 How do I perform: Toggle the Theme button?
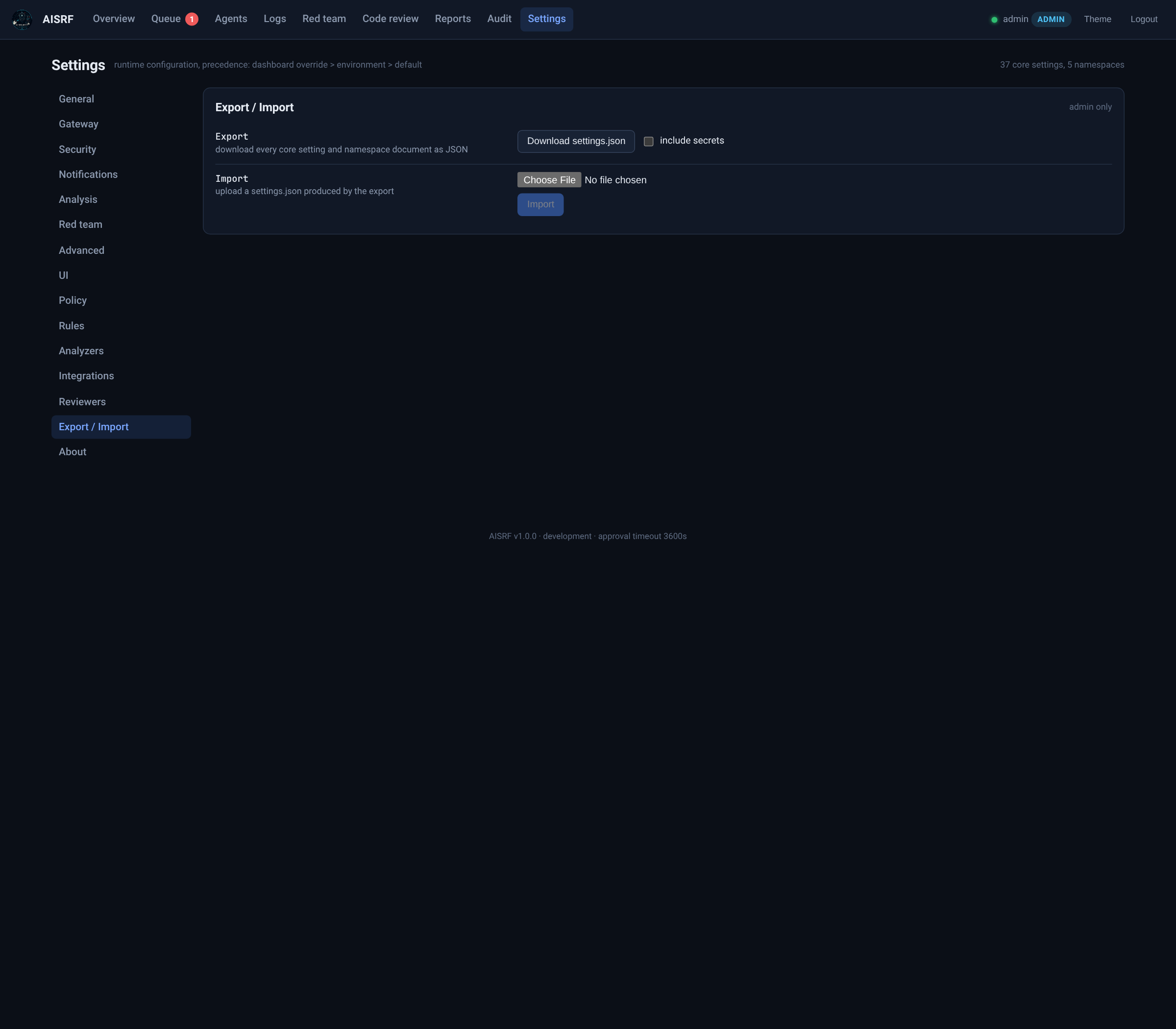[x=1097, y=20]
